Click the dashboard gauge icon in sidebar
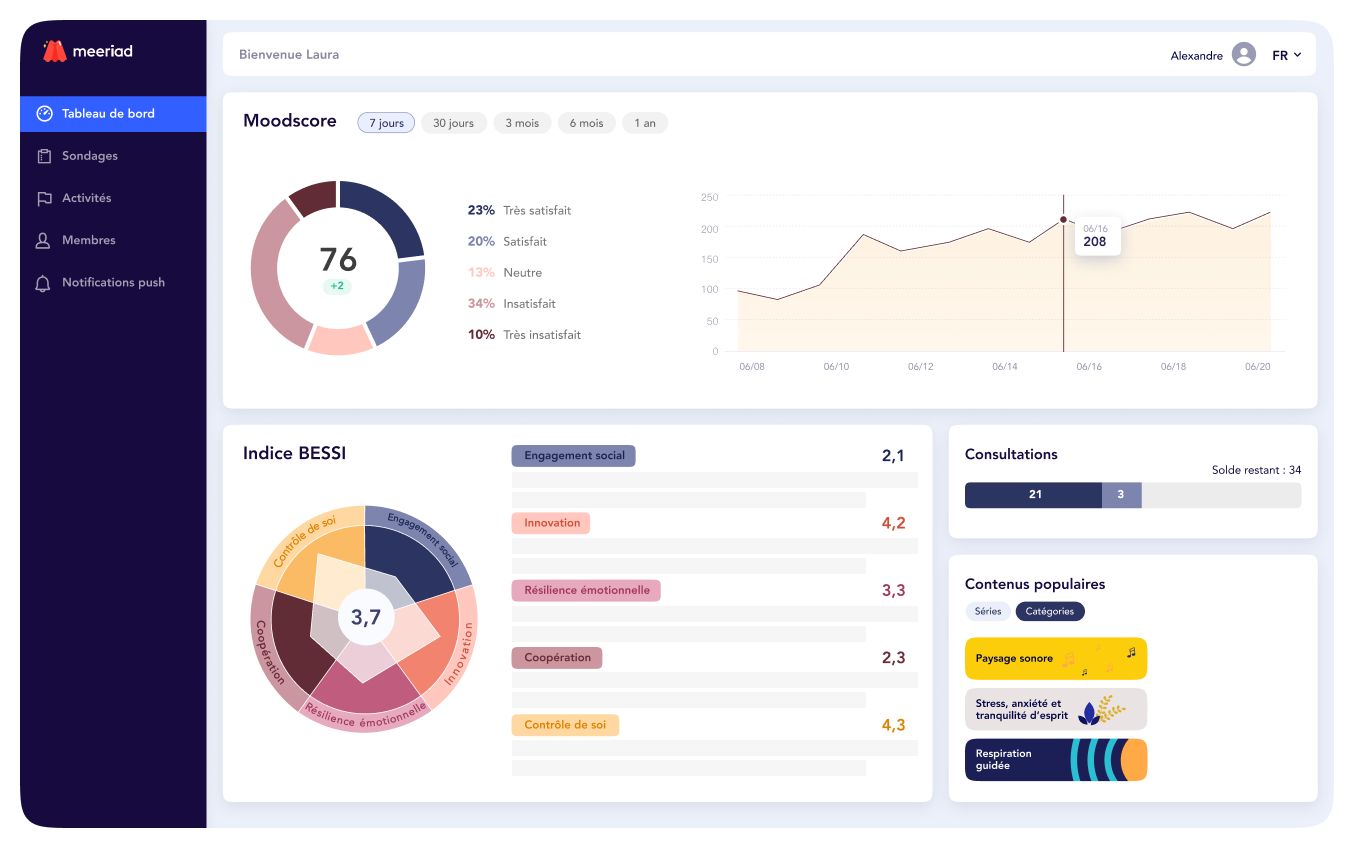The width and height of the screenshot is (1354, 848). pyautogui.click(x=44, y=114)
